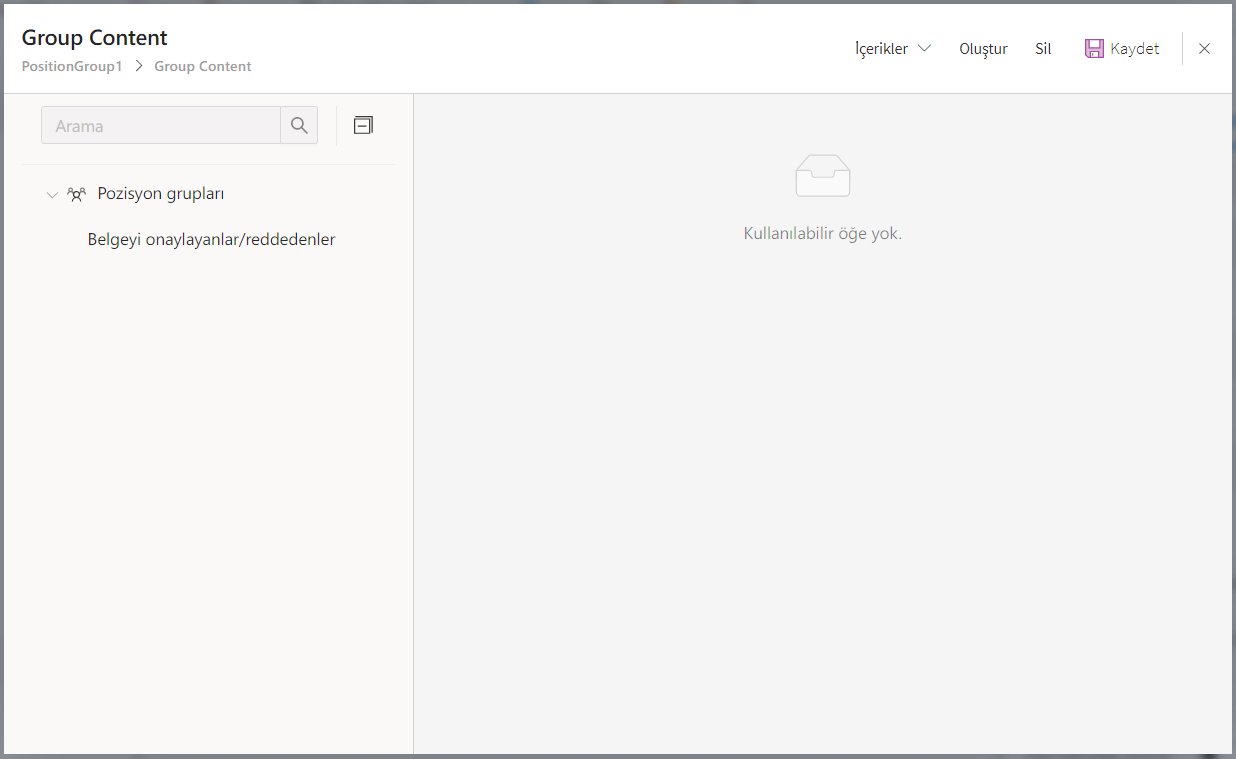Collapse all tree nodes icon
The height and width of the screenshot is (759, 1236).
point(363,125)
